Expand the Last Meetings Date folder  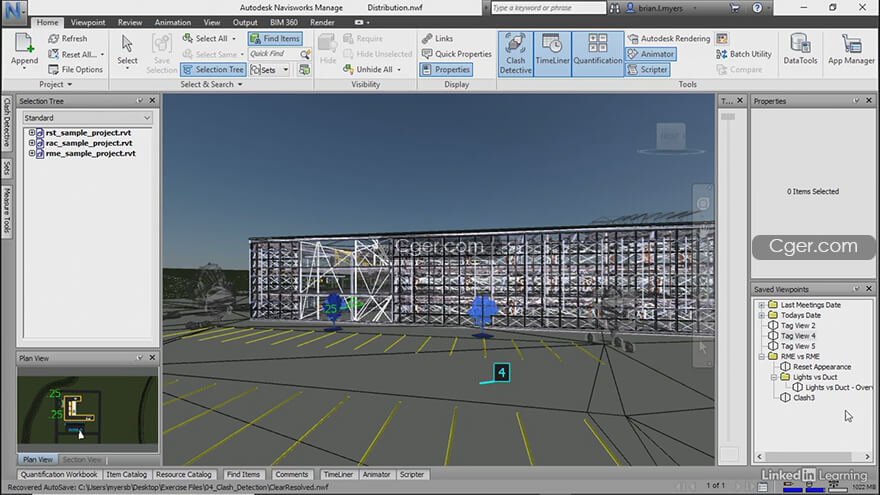[x=762, y=305]
